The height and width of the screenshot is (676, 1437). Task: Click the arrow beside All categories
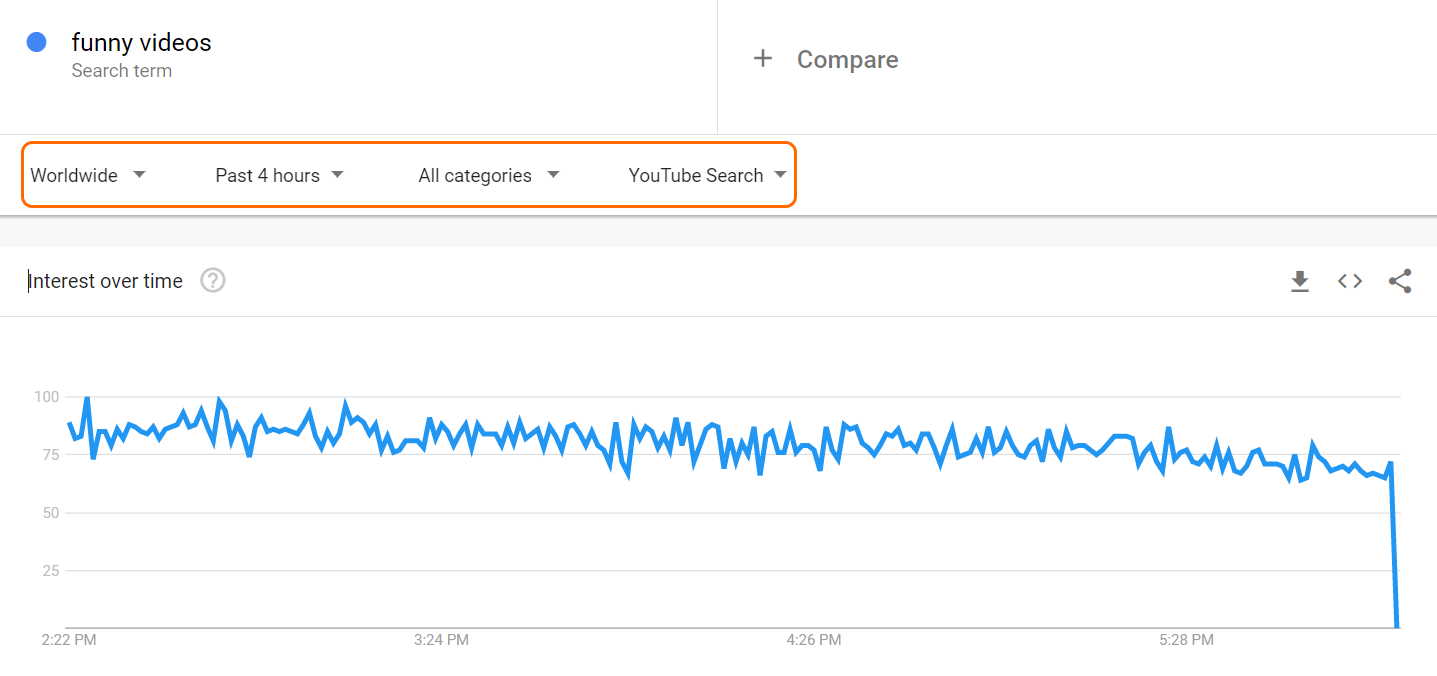point(553,175)
